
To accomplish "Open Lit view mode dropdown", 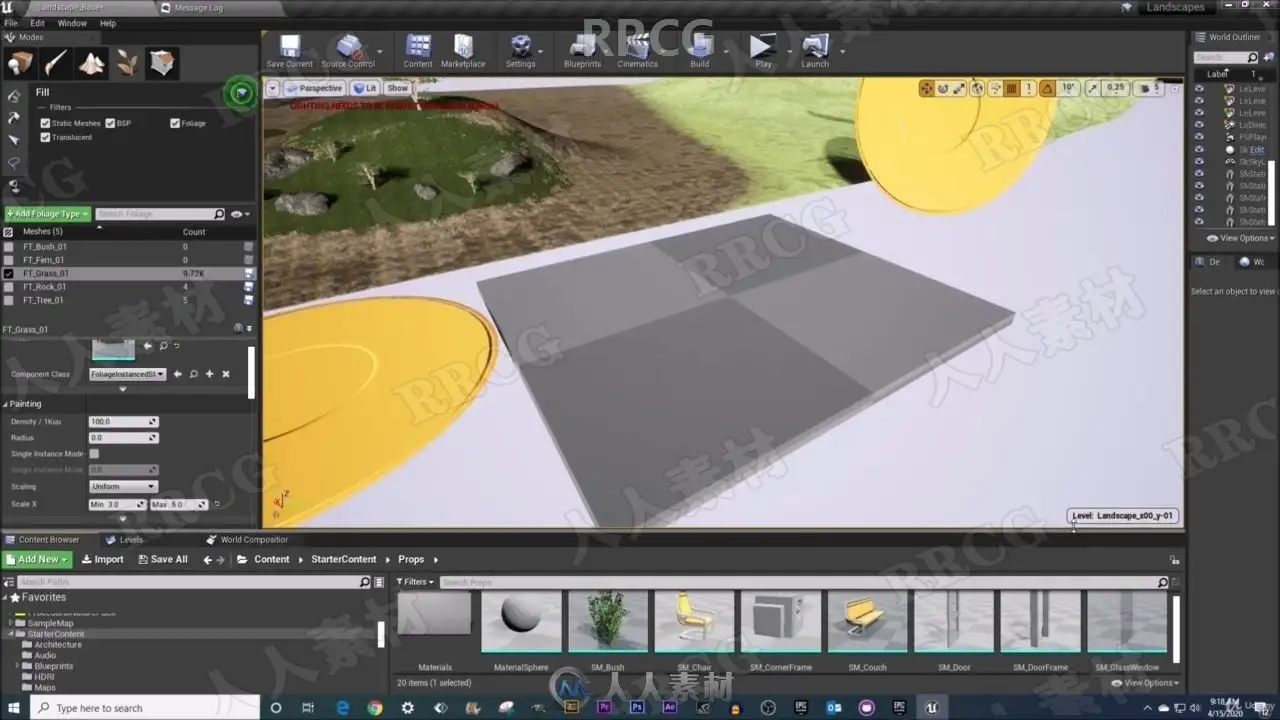I will pos(365,88).
